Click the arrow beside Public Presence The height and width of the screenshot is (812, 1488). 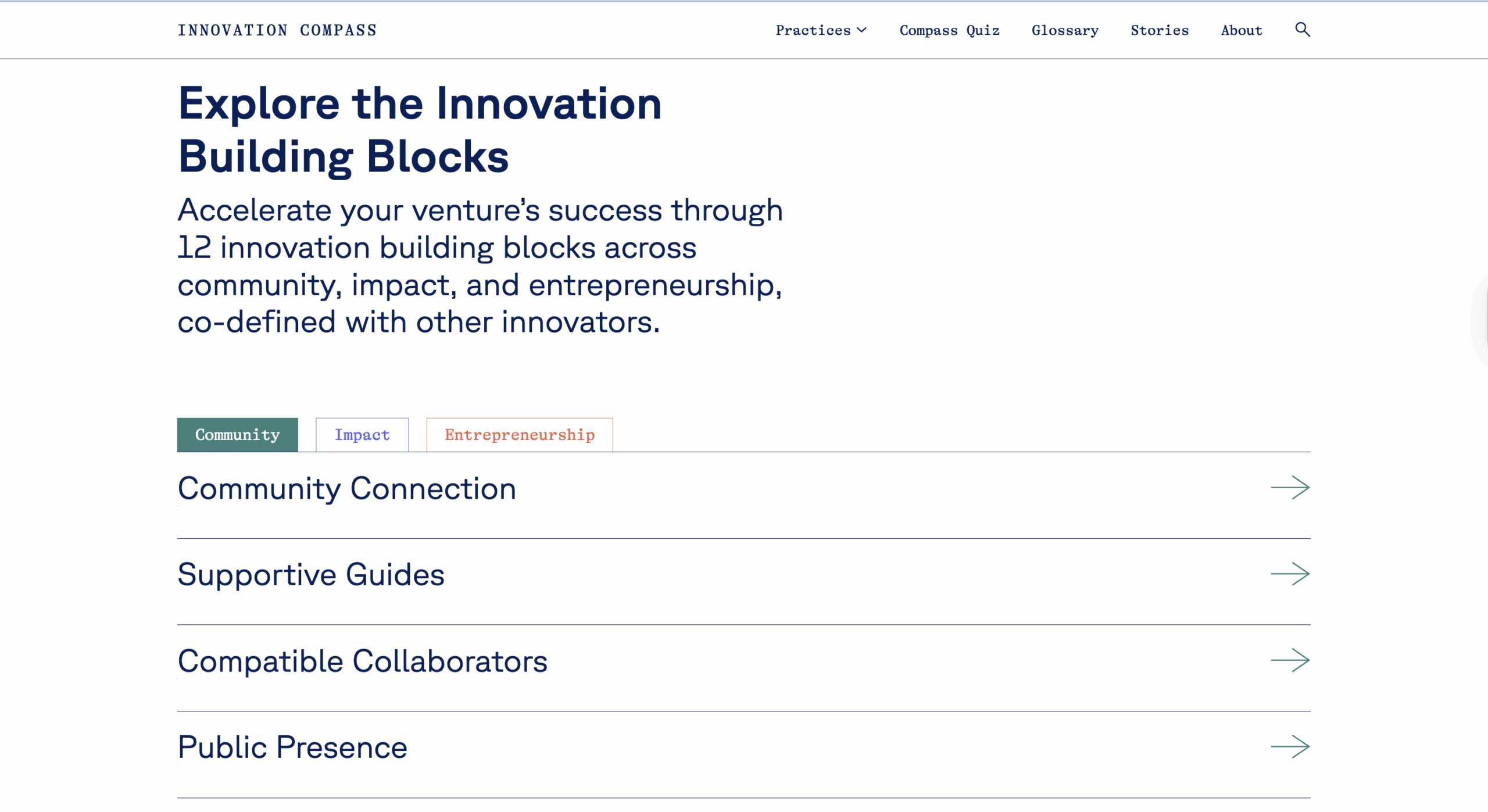[x=1290, y=746]
